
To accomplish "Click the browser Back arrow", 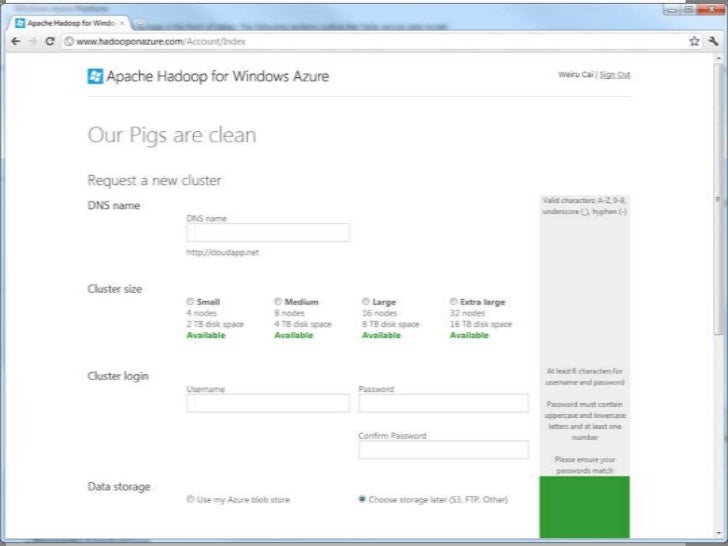I will (16, 41).
